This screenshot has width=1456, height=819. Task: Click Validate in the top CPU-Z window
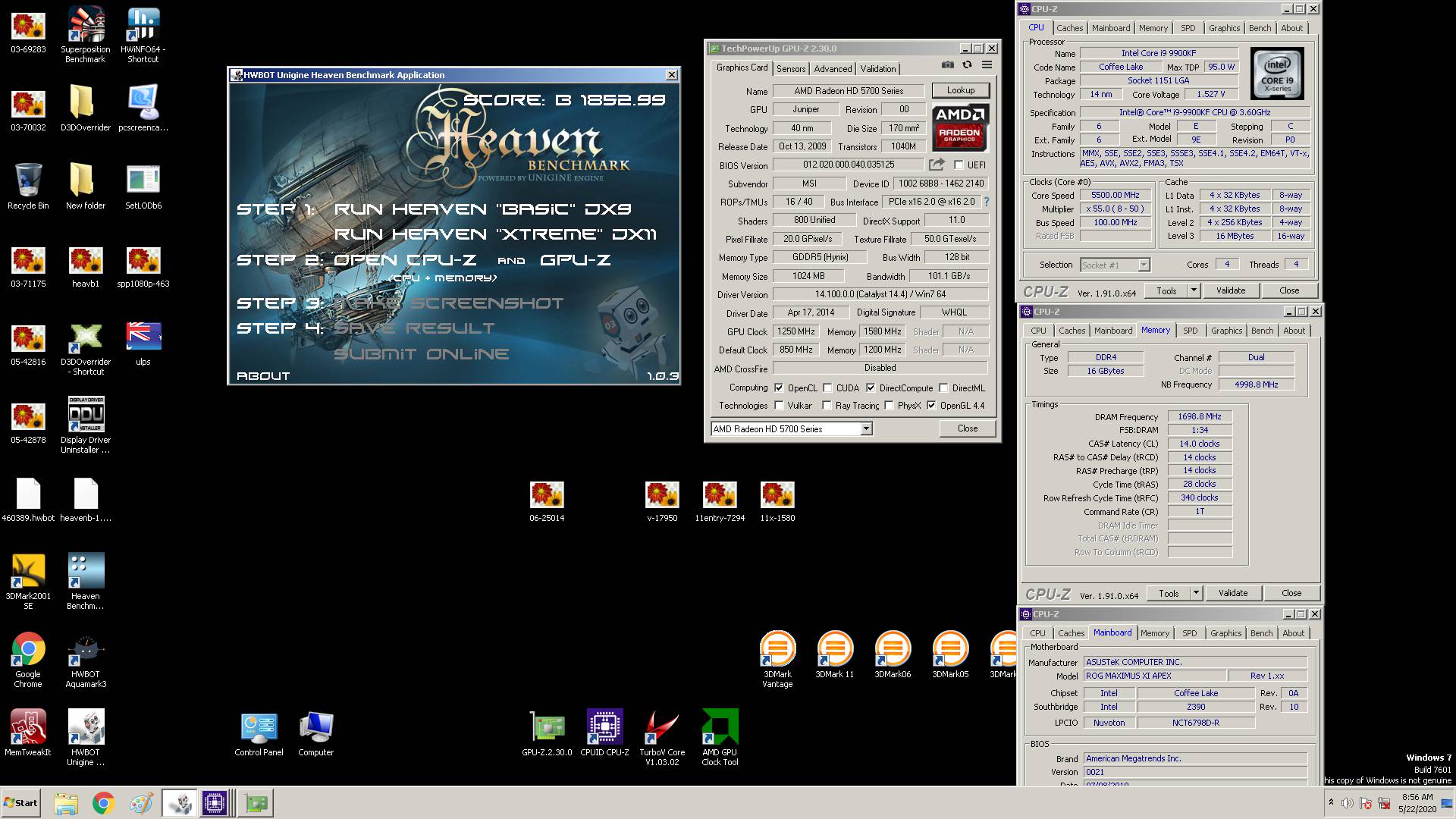(1231, 290)
